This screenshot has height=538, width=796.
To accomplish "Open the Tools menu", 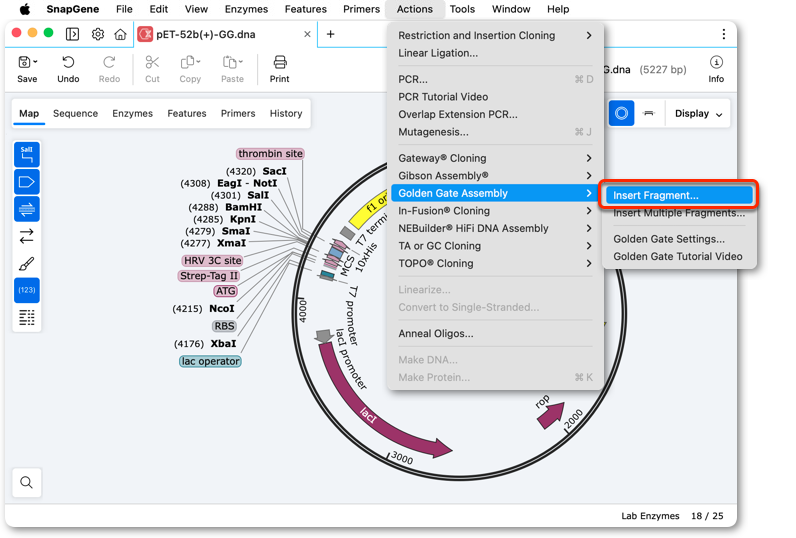I will click(x=462, y=9).
